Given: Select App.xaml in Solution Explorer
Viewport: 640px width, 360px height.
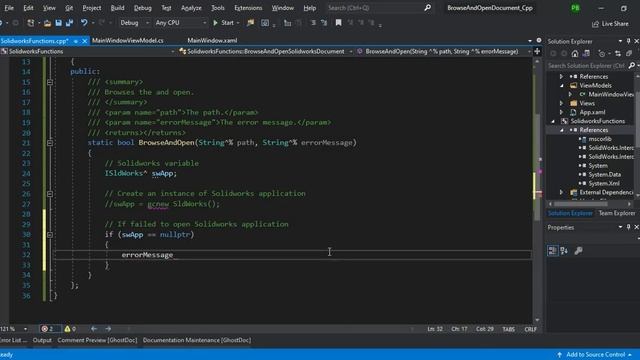Looking at the screenshot, I should click(x=592, y=112).
